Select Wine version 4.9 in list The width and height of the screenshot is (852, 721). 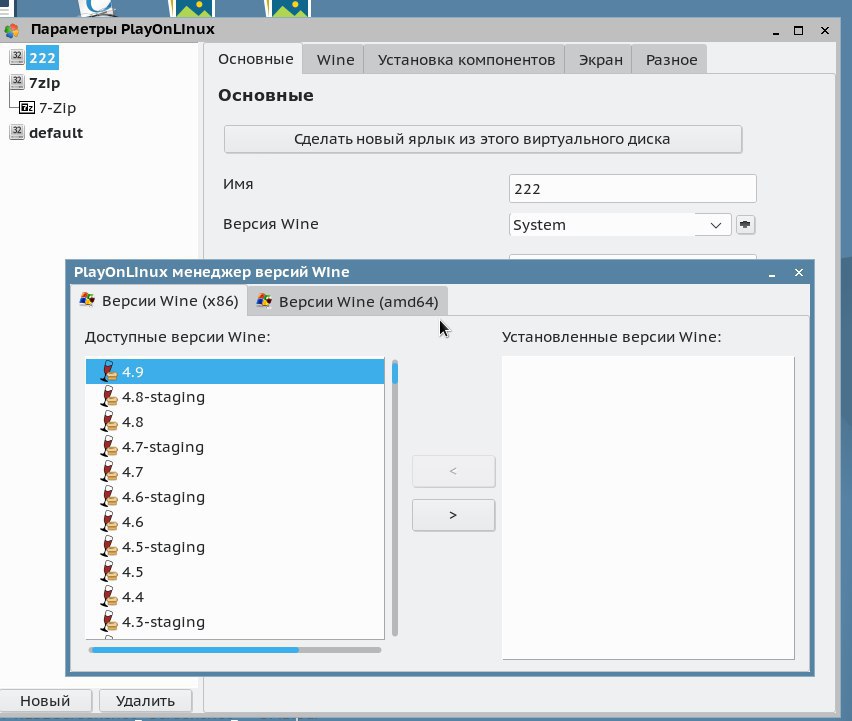[x=235, y=372]
